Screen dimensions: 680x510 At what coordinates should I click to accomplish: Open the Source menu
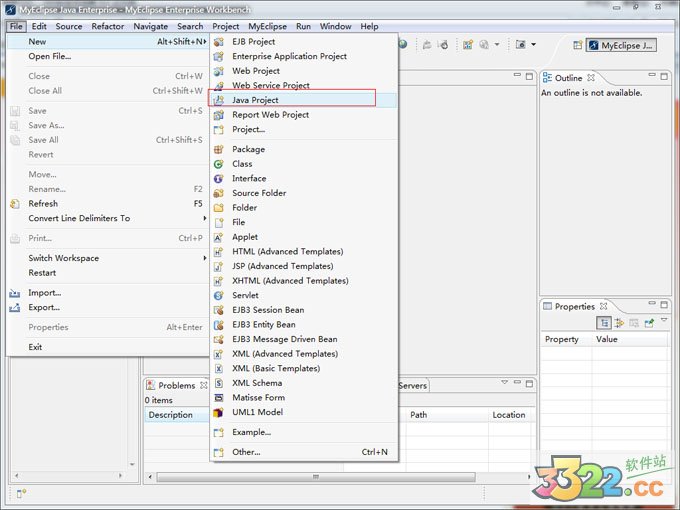[69, 26]
